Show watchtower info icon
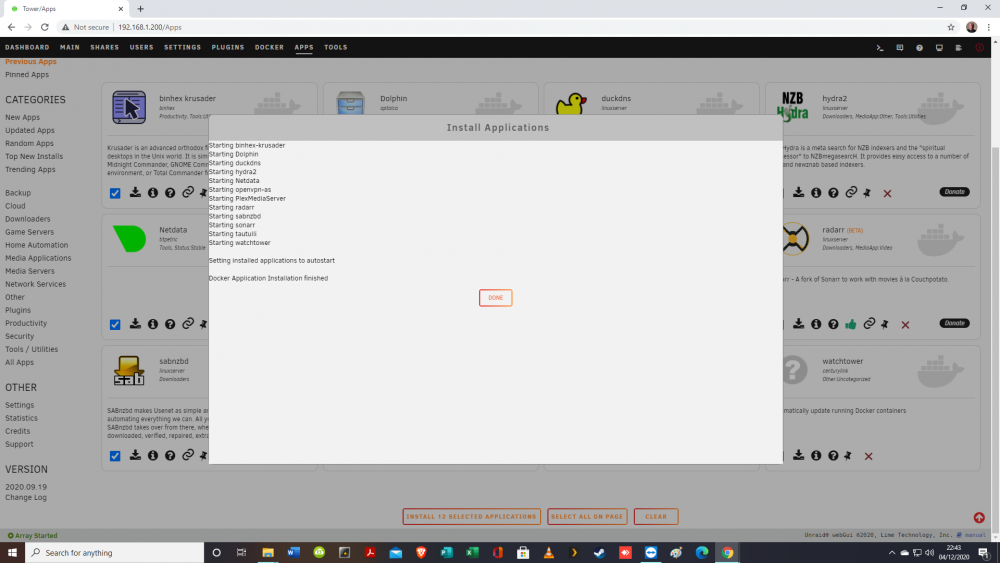The height and width of the screenshot is (563, 1000). coord(816,455)
